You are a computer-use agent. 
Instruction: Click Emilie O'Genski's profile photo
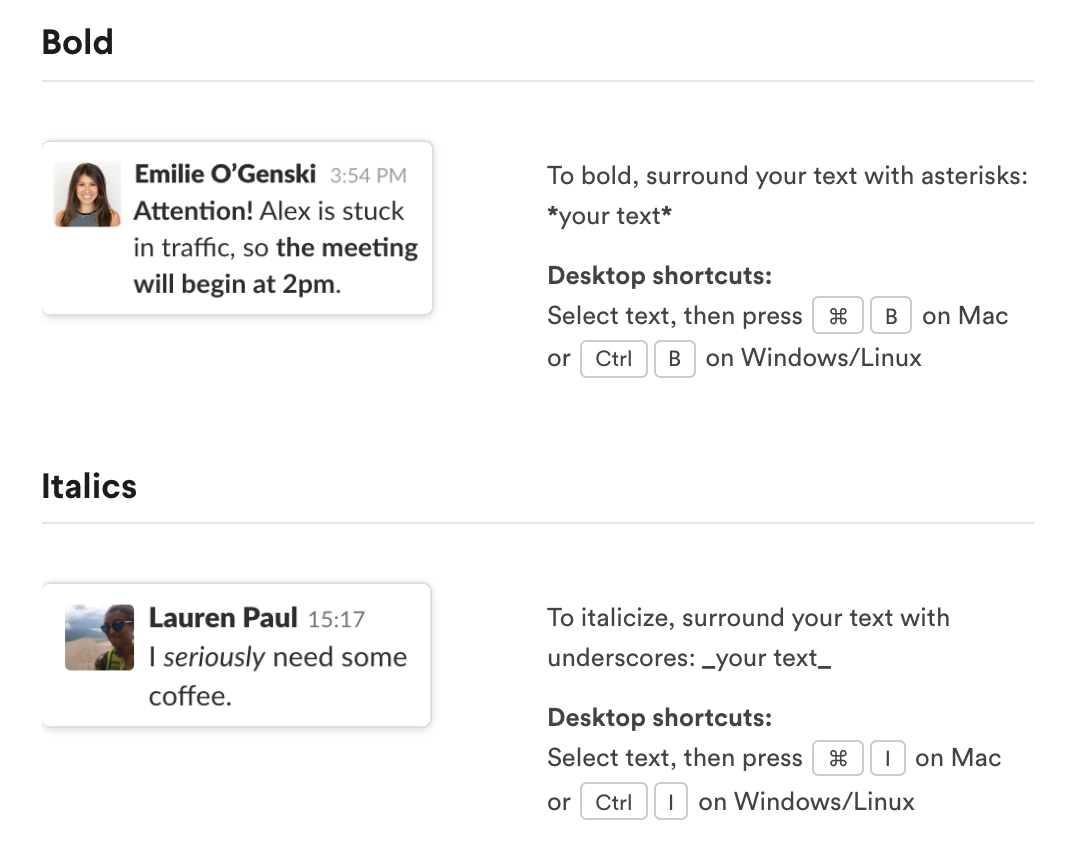[88, 194]
